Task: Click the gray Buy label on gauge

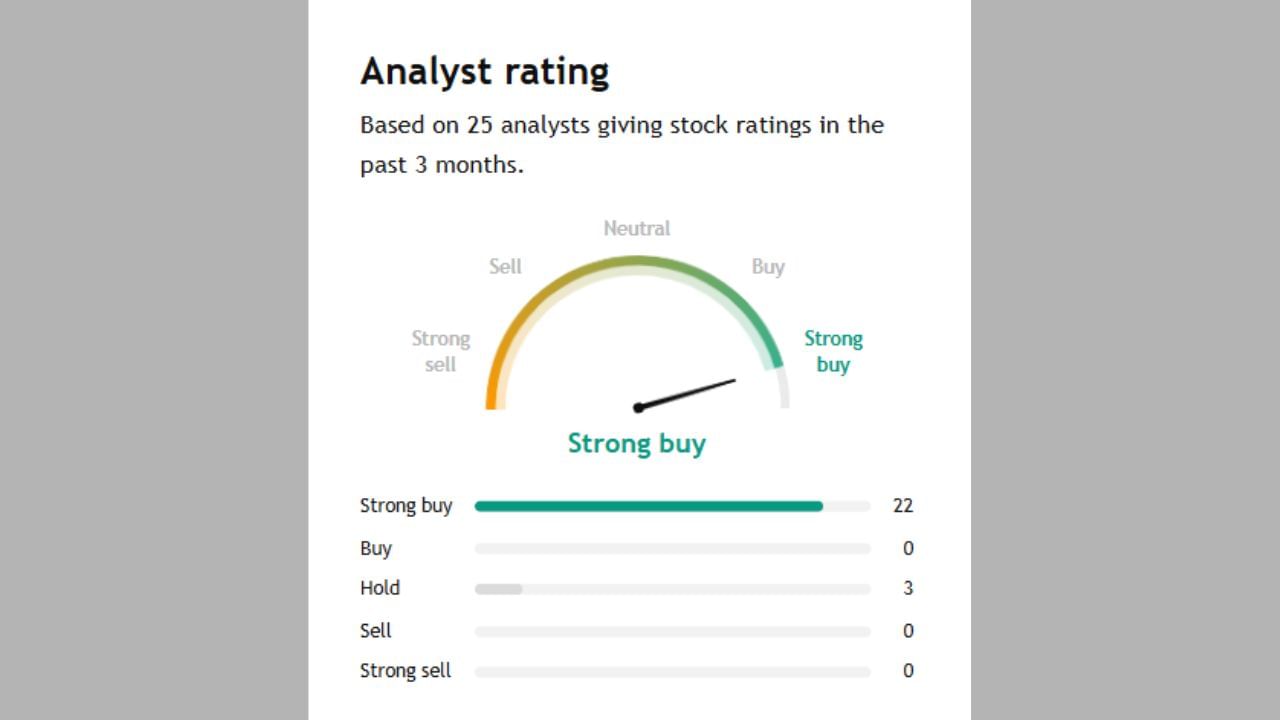Action: 768,266
